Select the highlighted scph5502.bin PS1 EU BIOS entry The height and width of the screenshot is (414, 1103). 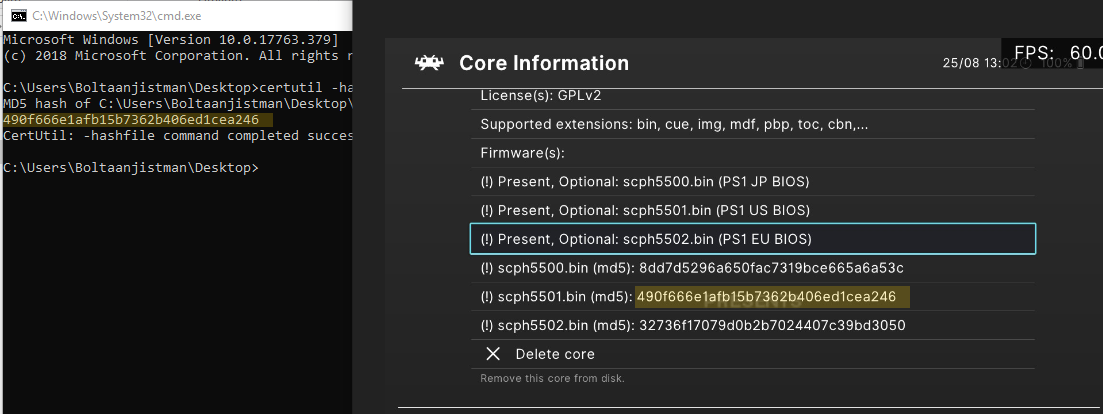(x=753, y=239)
